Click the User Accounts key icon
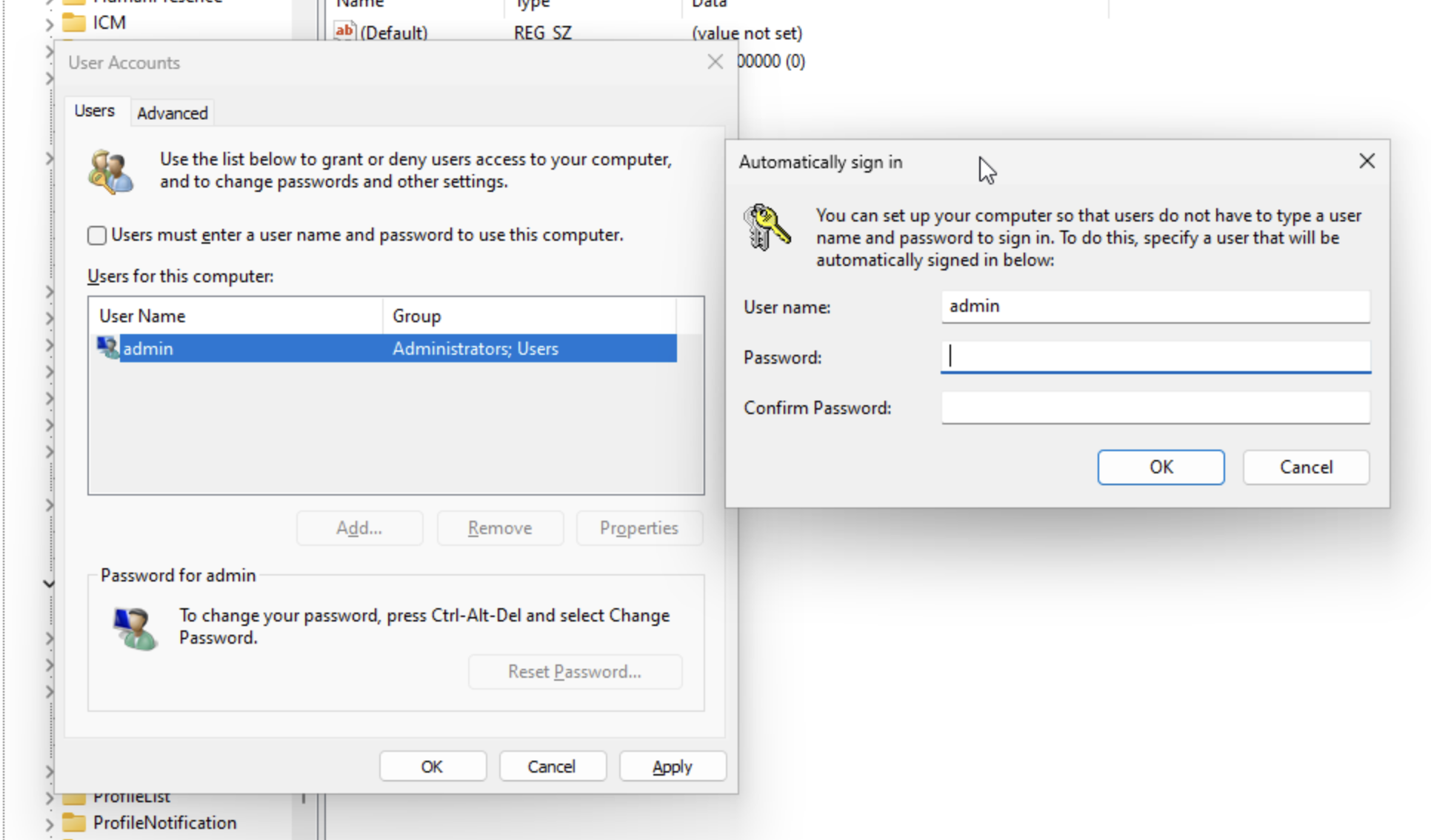 tap(111, 170)
